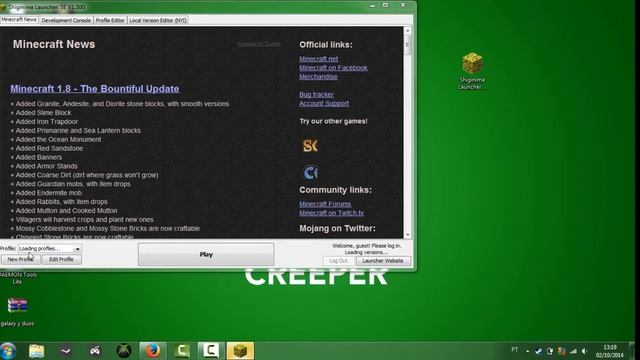Open the 'galaxy y duos' archive icon
The width and height of the screenshot is (640, 360).
point(17,312)
